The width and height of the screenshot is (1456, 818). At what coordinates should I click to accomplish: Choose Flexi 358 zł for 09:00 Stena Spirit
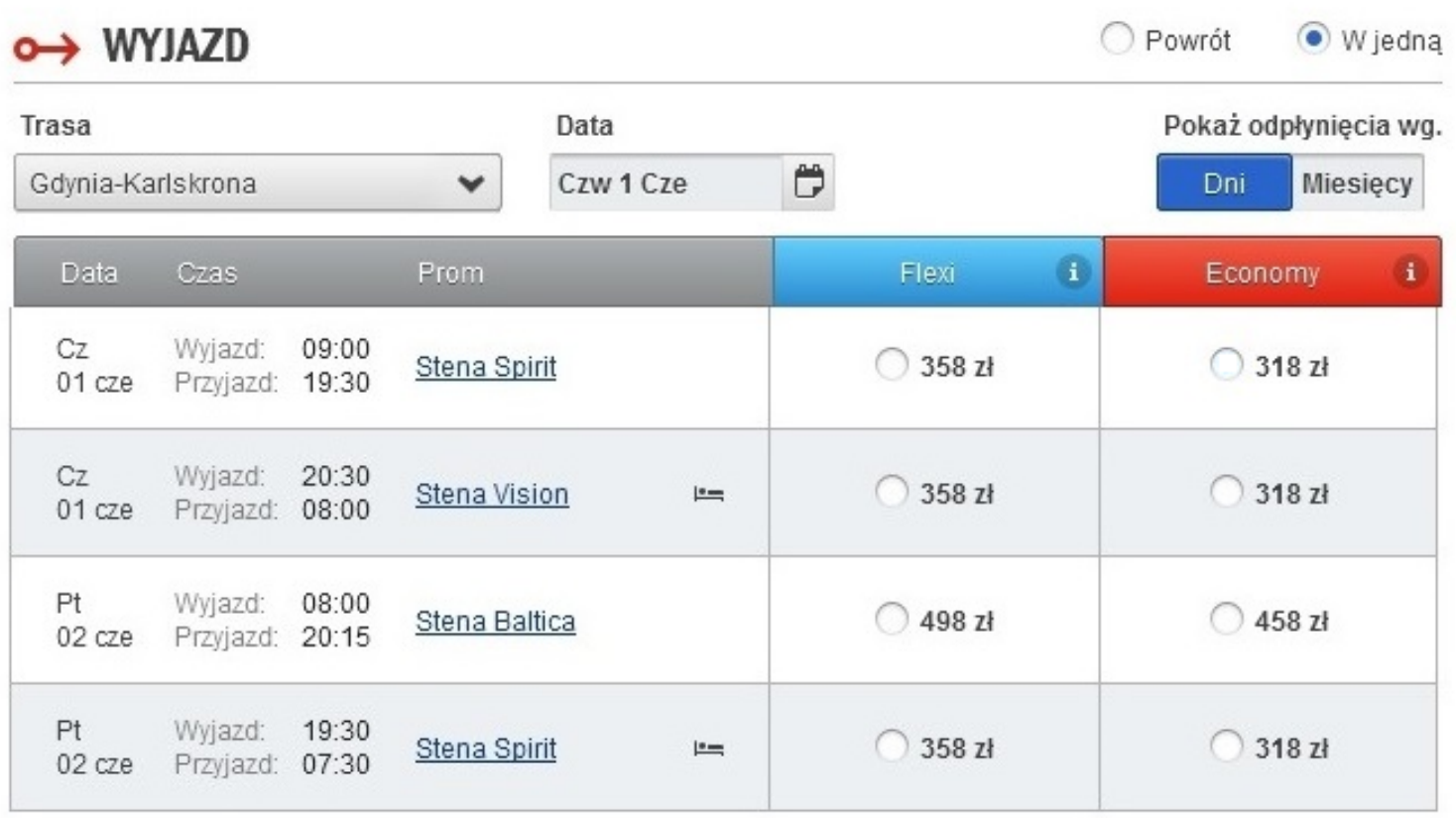tap(891, 365)
